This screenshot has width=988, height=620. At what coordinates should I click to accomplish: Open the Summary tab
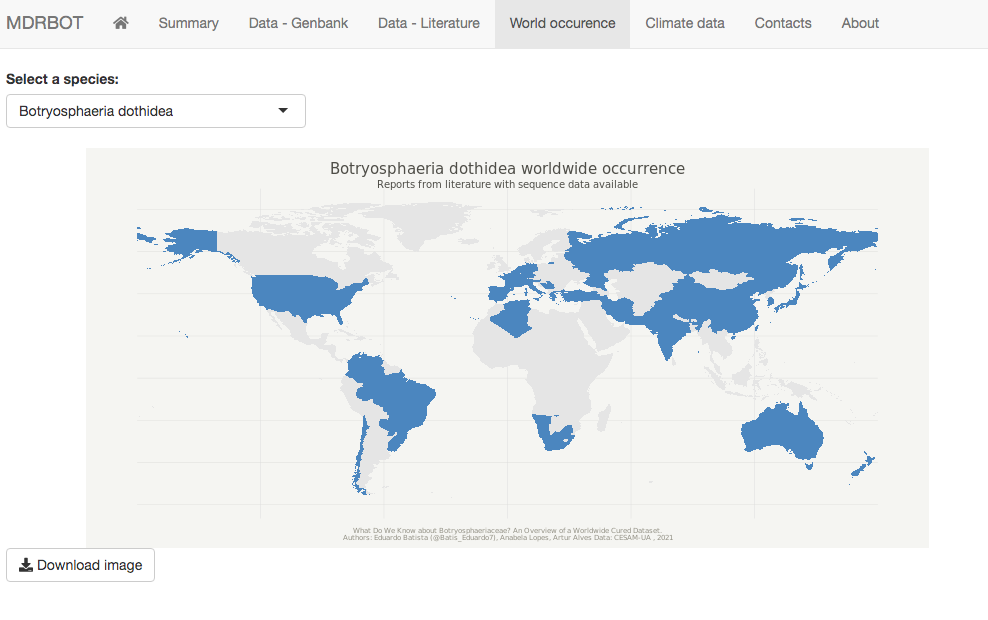[188, 23]
